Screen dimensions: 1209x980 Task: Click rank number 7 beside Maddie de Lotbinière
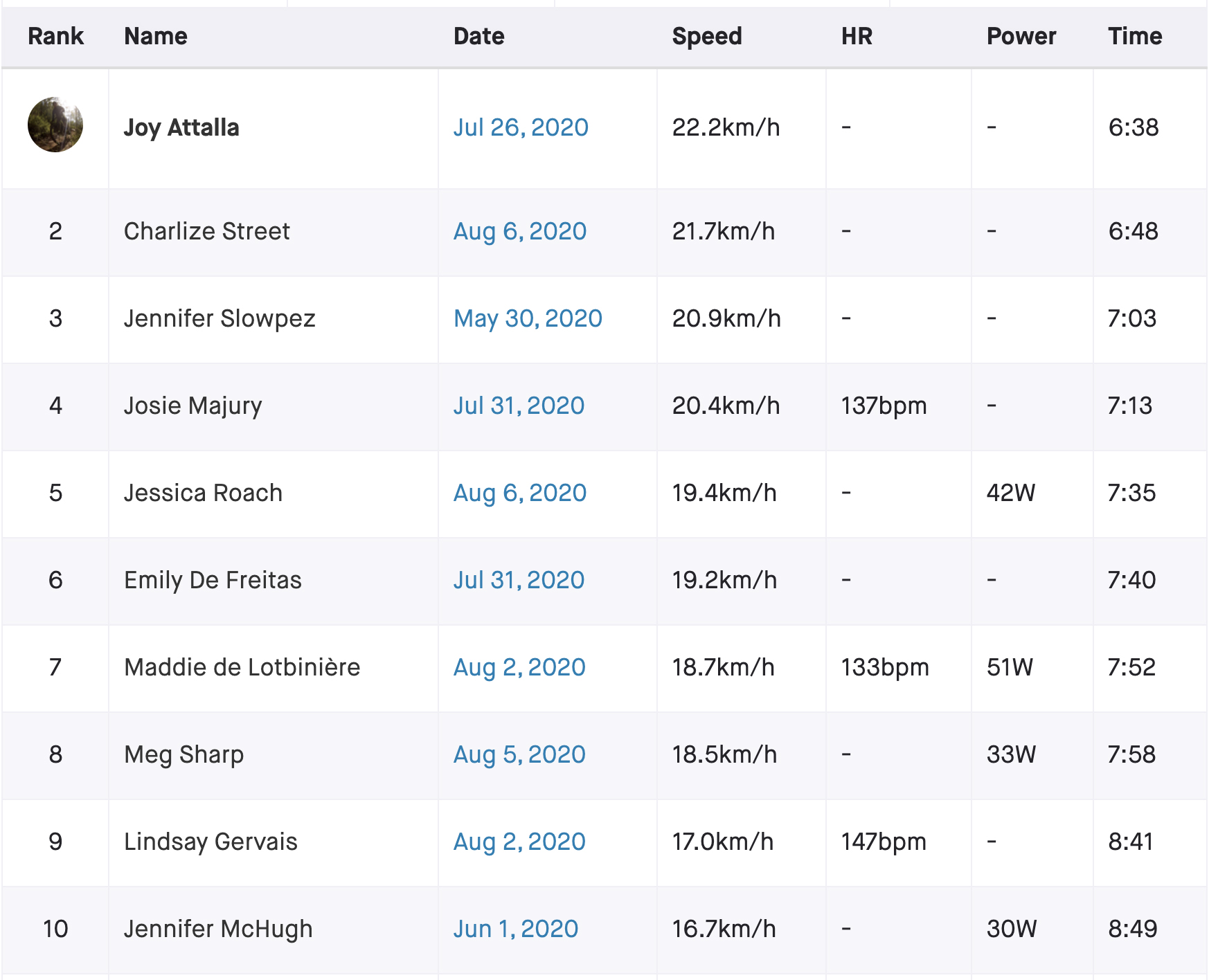point(55,667)
